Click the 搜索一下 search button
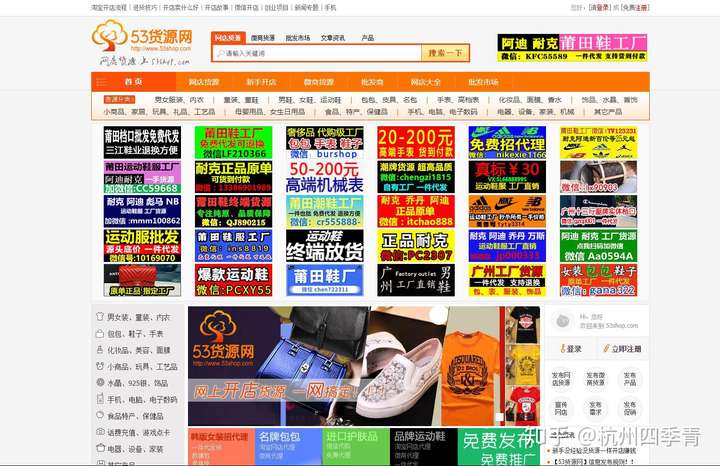 [x=445, y=53]
